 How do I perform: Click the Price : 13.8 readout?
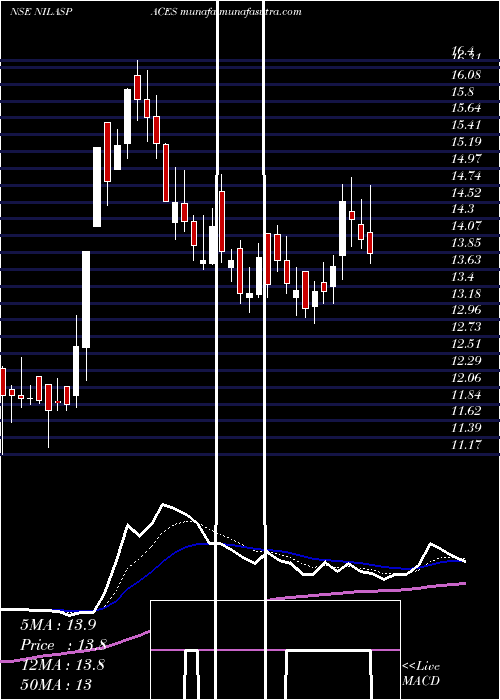click(63, 645)
